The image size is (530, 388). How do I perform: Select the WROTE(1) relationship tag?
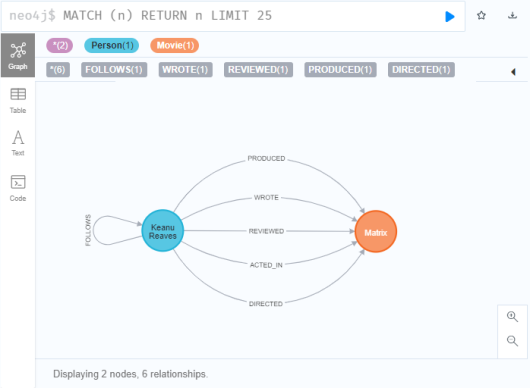[185, 70]
